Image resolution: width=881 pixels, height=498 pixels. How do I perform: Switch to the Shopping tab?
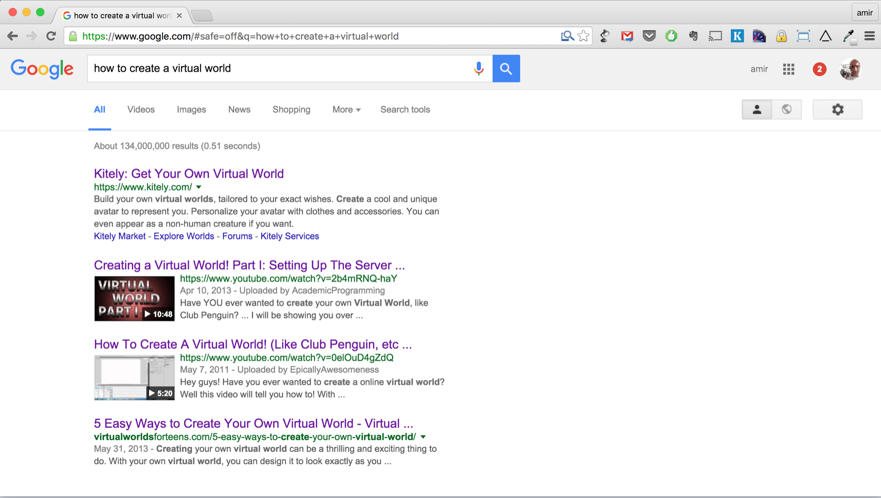click(291, 110)
